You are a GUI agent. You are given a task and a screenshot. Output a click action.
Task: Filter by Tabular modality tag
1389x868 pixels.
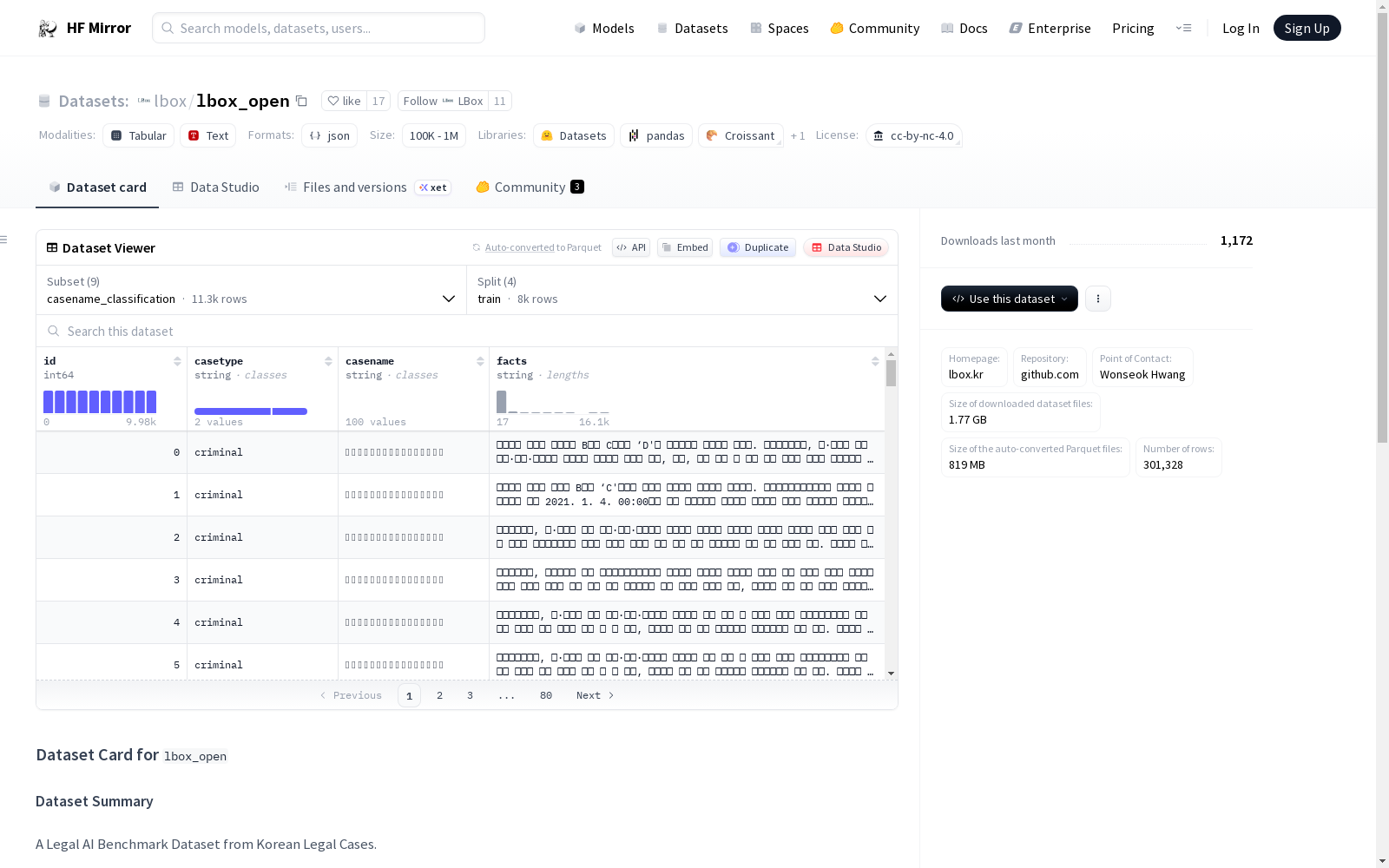(x=139, y=135)
